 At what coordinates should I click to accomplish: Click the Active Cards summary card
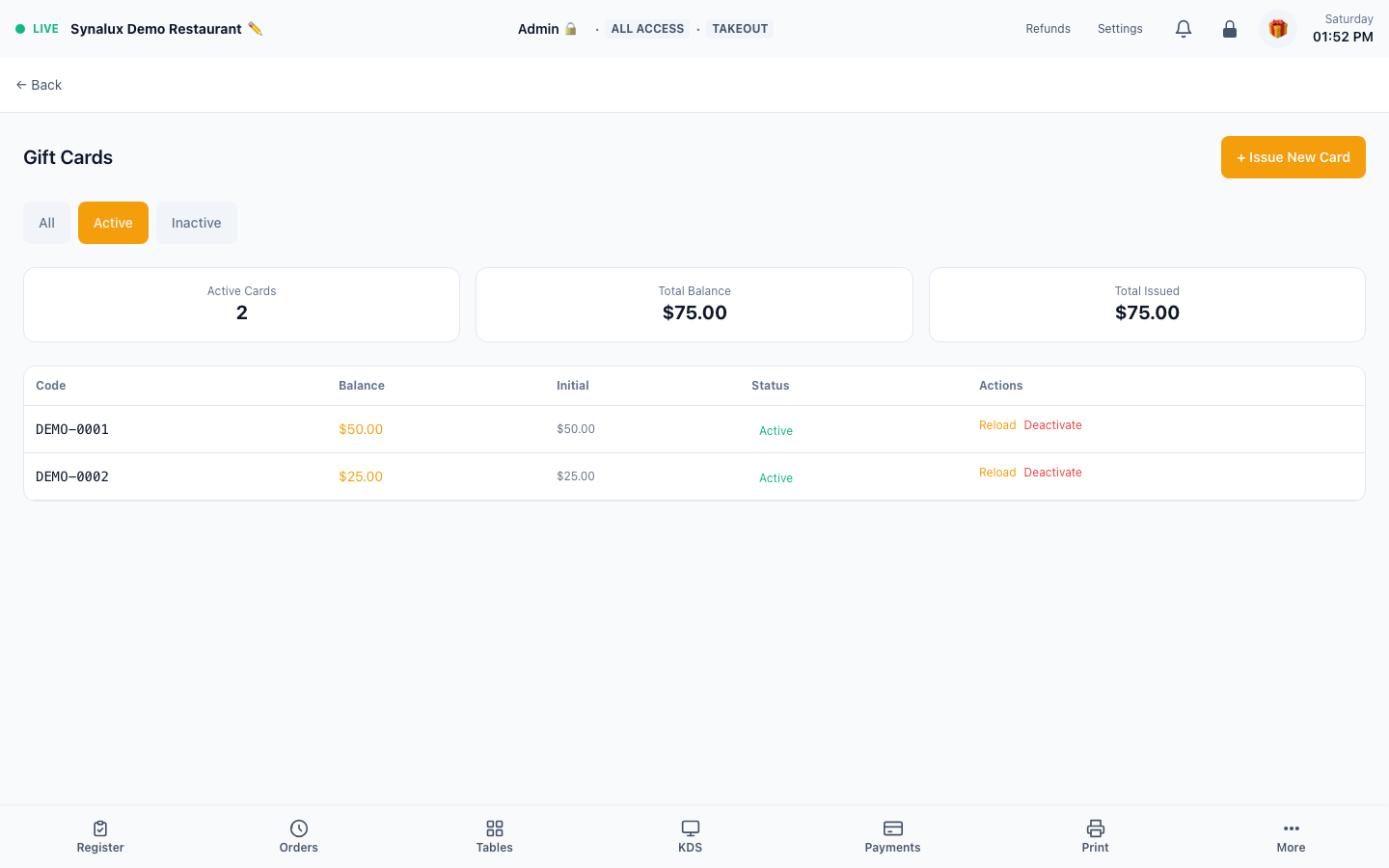(241, 305)
